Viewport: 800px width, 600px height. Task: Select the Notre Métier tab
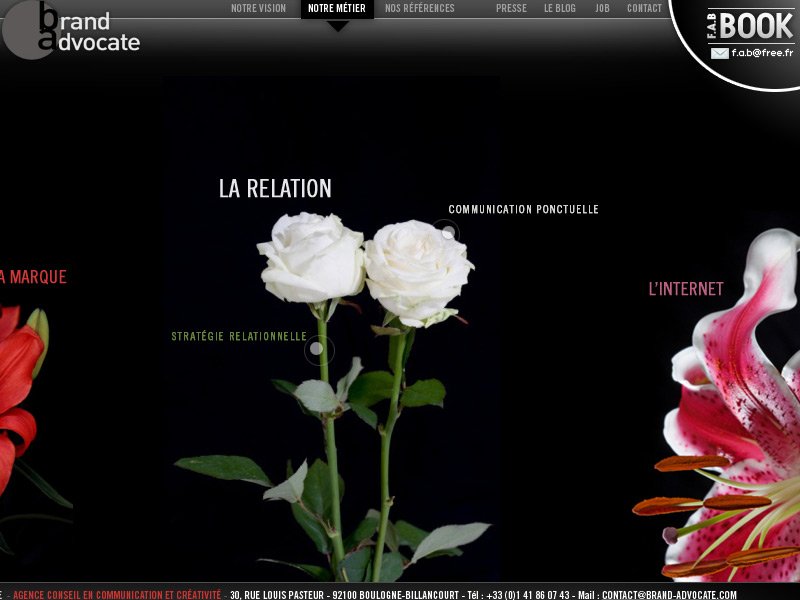point(337,9)
